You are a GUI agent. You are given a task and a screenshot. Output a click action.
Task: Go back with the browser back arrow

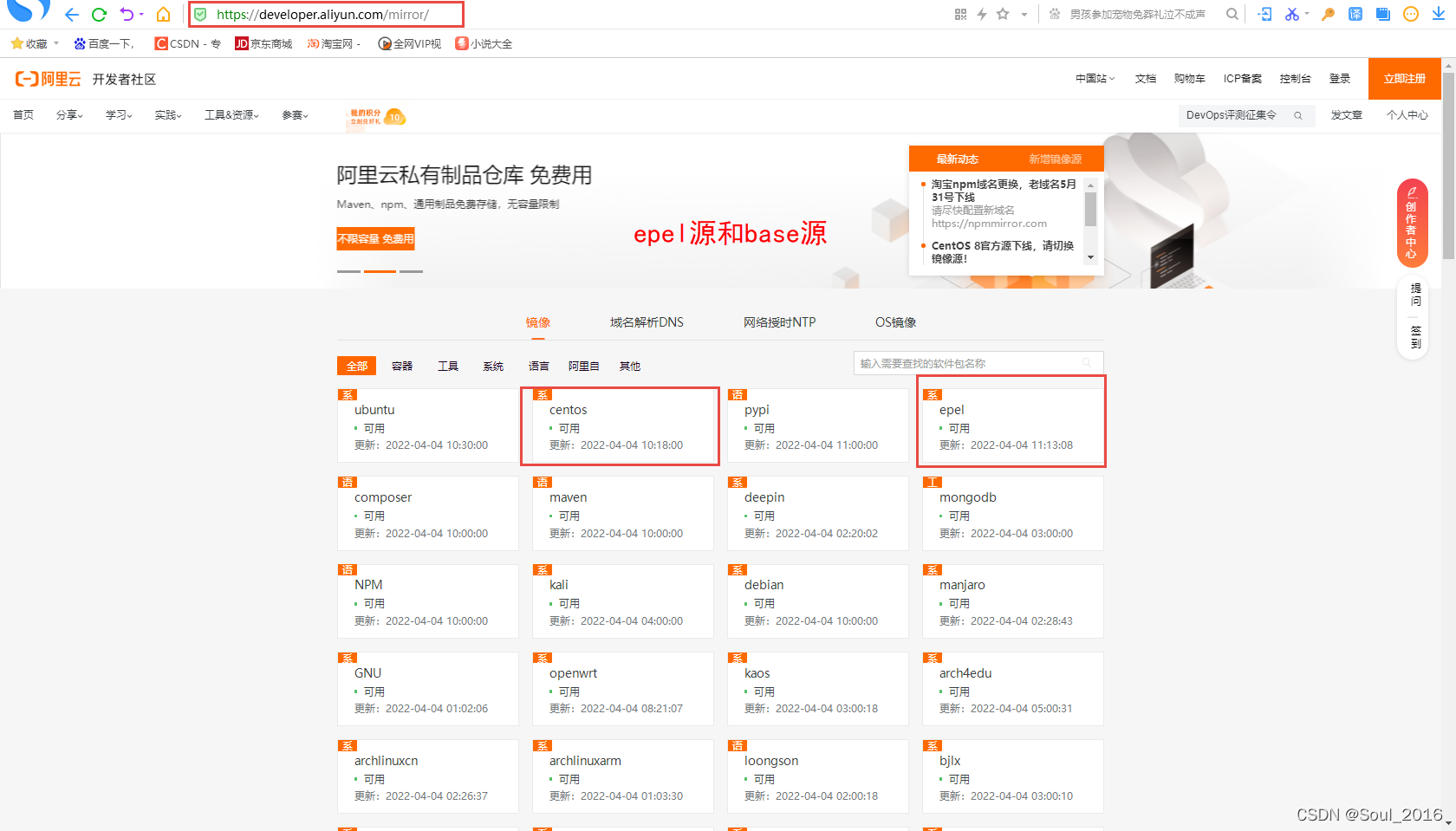72,15
